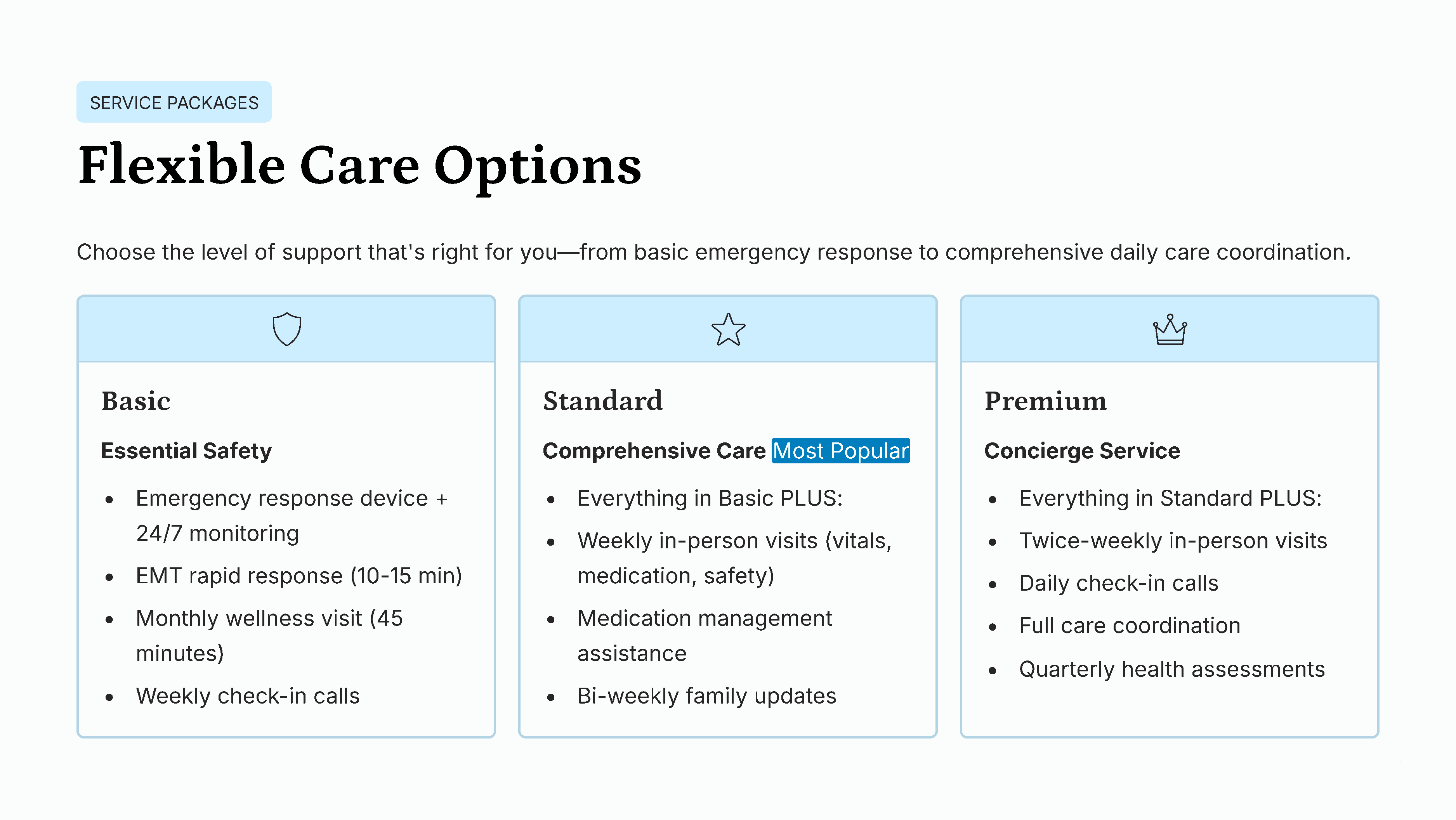Screen dimensions: 1456x820
Task: Click the star icon on the Standard card
Action: click(x=728, y=329)
